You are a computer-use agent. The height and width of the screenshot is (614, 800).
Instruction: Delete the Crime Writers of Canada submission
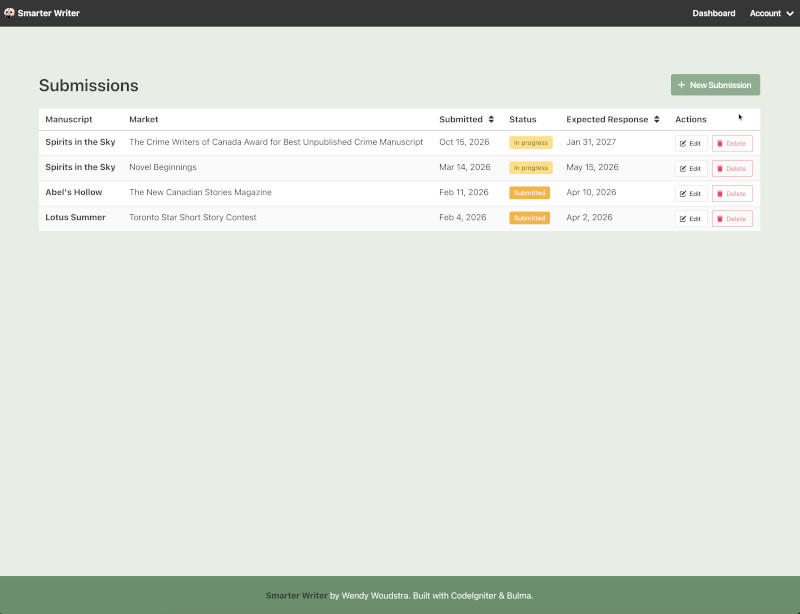tap(732, 143)
